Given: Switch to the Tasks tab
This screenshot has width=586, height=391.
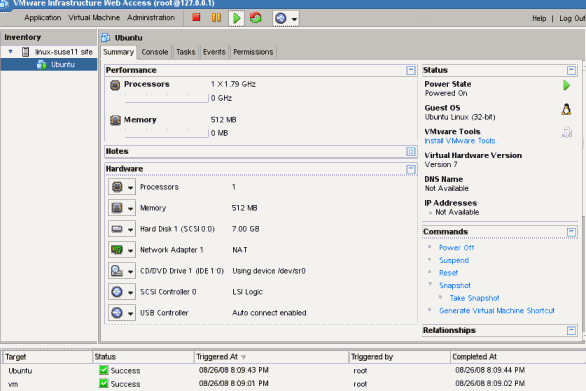Looking at the screenshot, I should (186, 52).
